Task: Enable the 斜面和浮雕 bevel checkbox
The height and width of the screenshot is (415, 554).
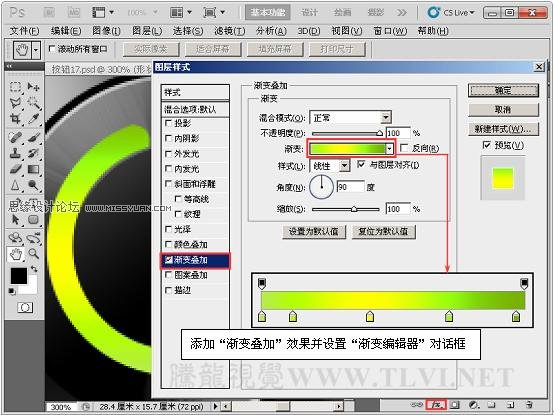Action: pos(169,184)
